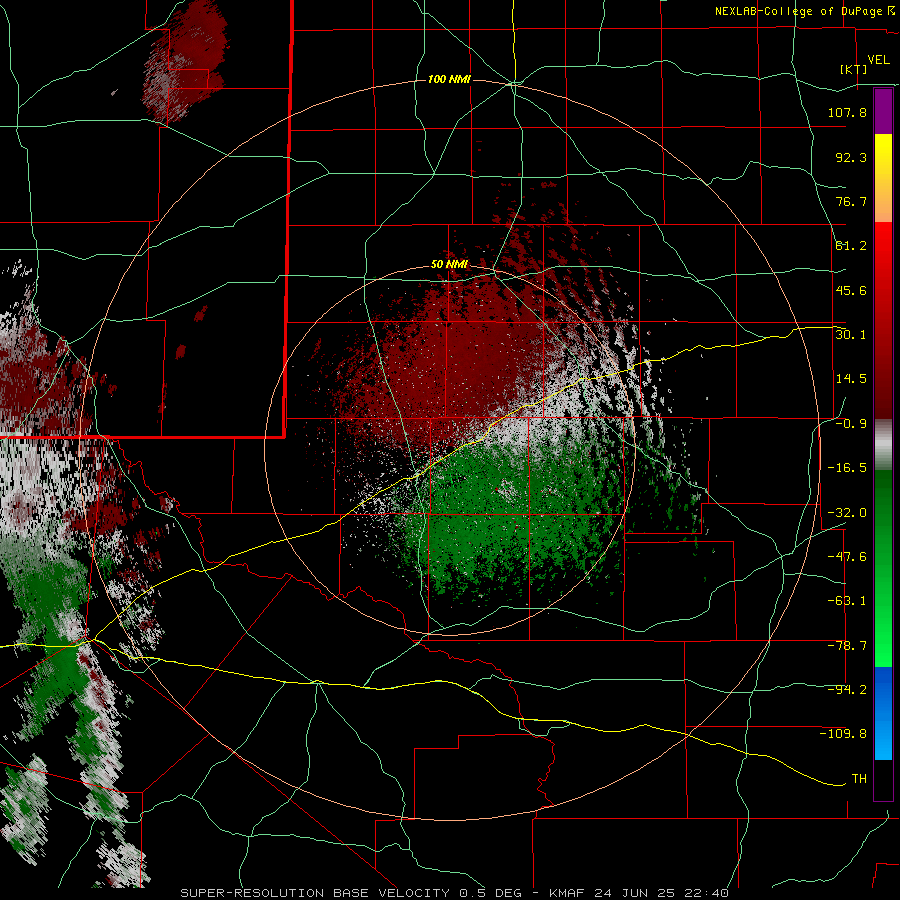Click the Super-Resolution Base Velocity caption

pyautogui.click(x=455, y=893)
